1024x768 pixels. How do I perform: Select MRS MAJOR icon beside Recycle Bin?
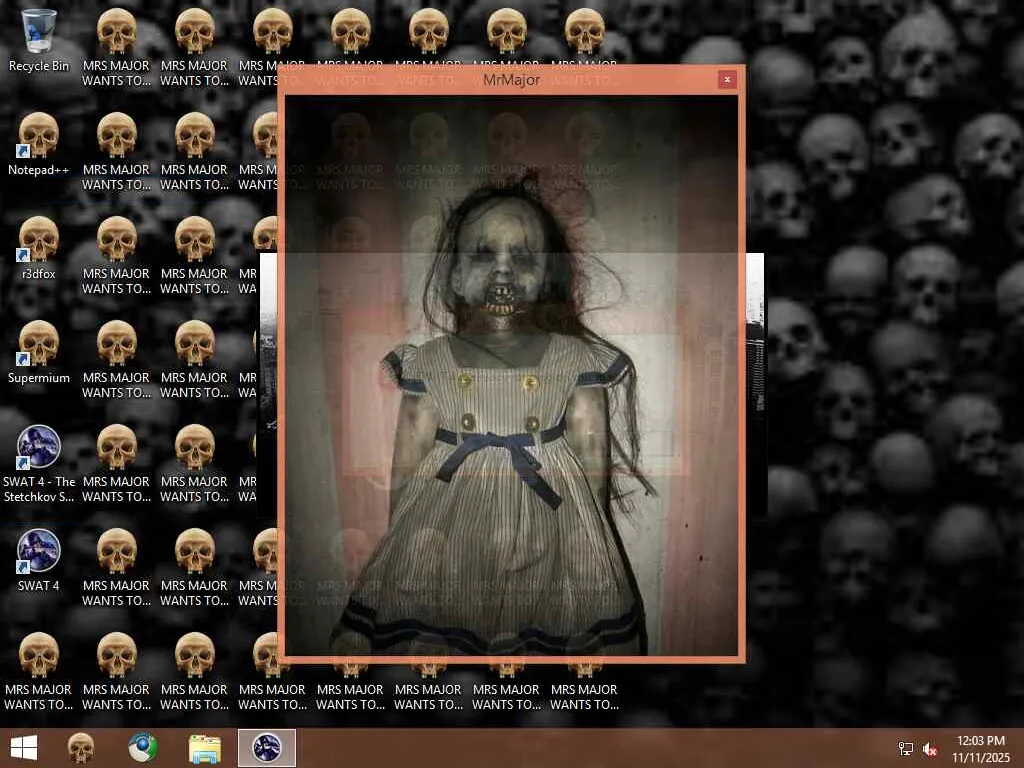[116, 48]
